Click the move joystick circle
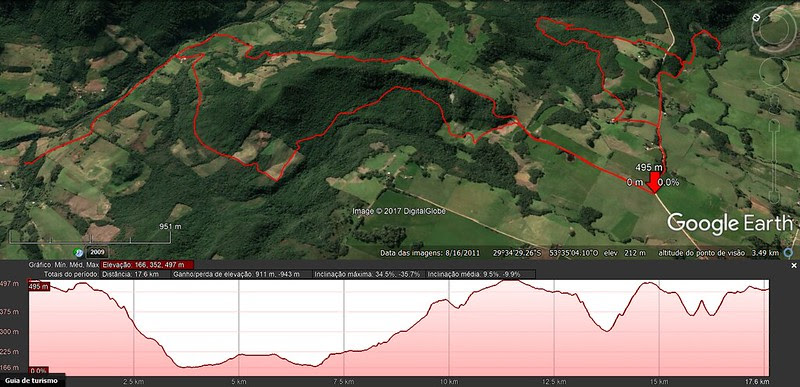This screenshot has width=800, height=387. click(773, 71)
